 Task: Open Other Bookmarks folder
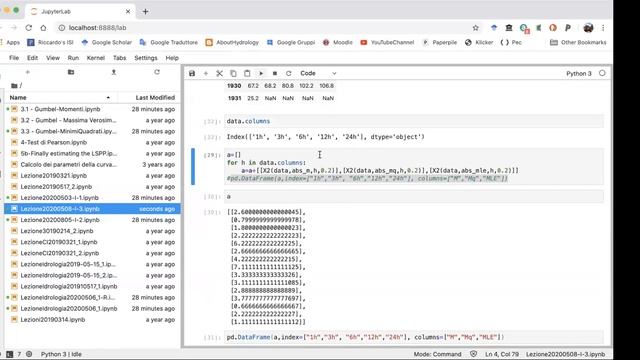coord(578,42)
